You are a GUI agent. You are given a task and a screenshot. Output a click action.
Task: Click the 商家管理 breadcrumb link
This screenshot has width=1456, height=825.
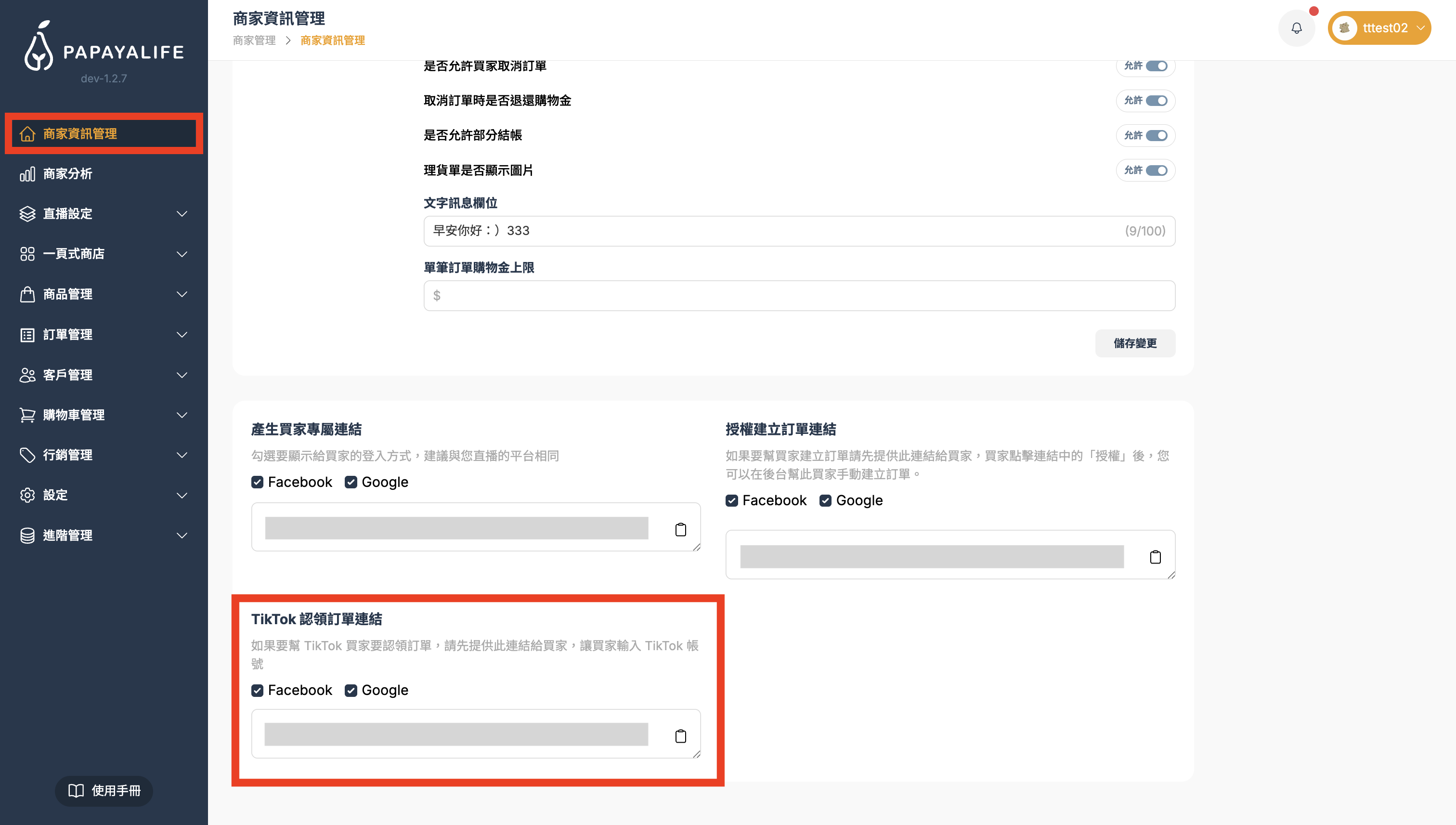click(254, 40)
